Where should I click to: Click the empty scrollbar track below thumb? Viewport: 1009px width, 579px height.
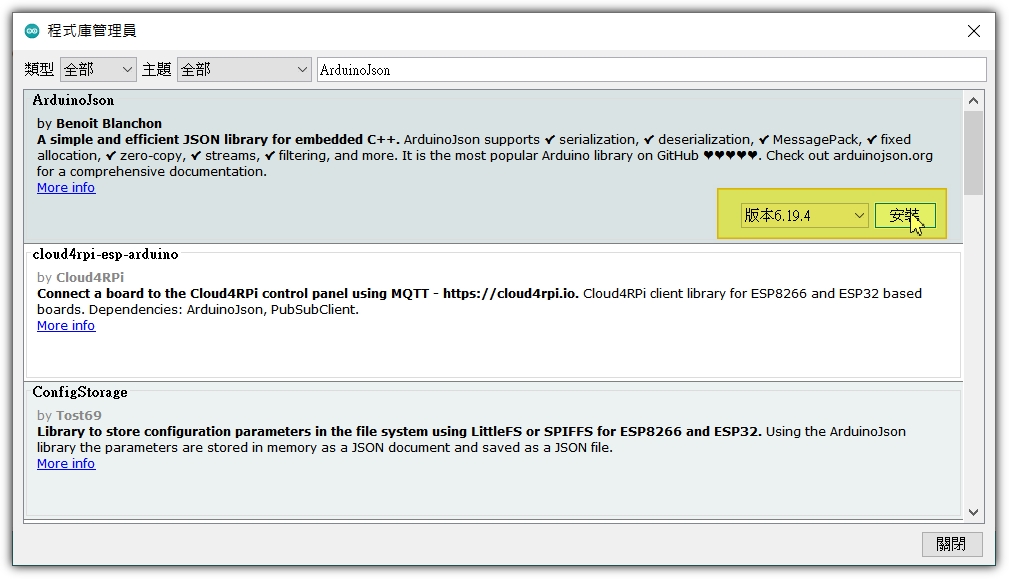coord(973,350)
